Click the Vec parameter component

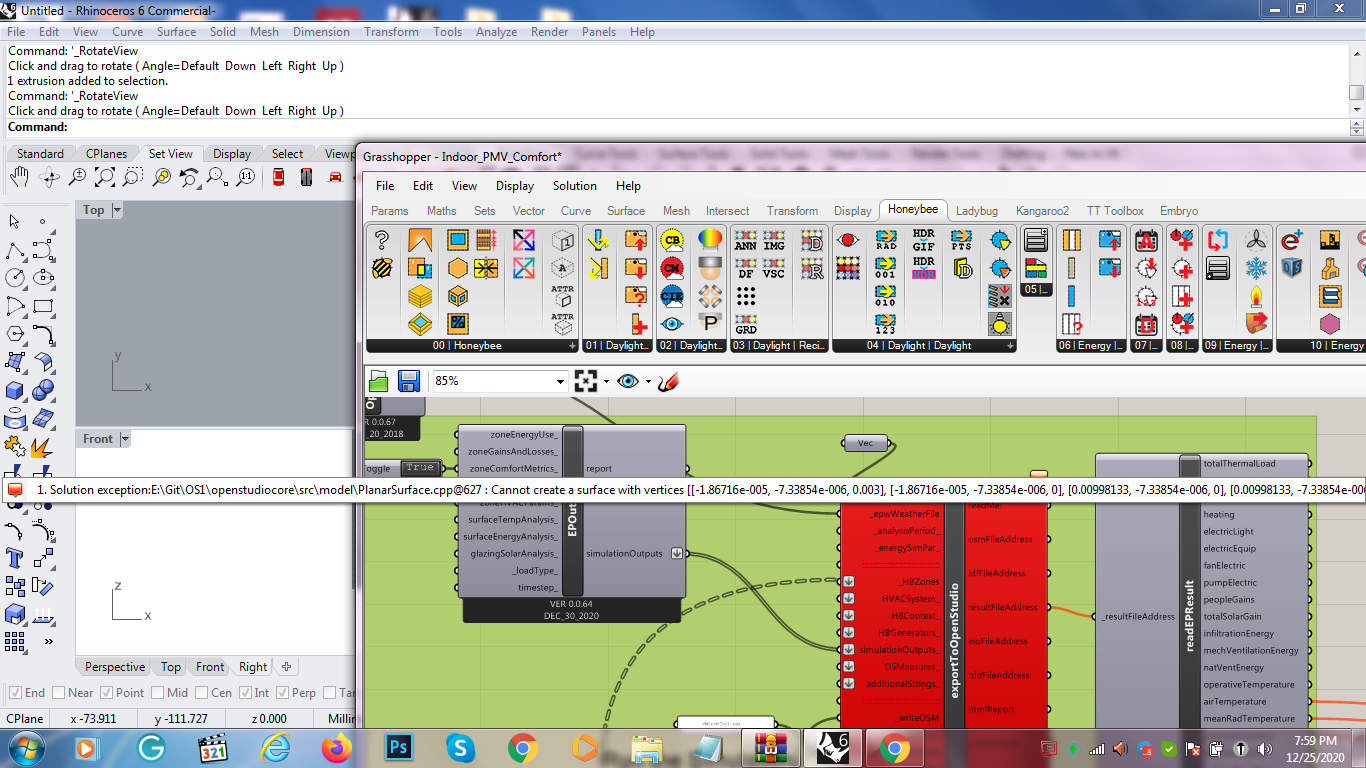[x=865, y=443]
